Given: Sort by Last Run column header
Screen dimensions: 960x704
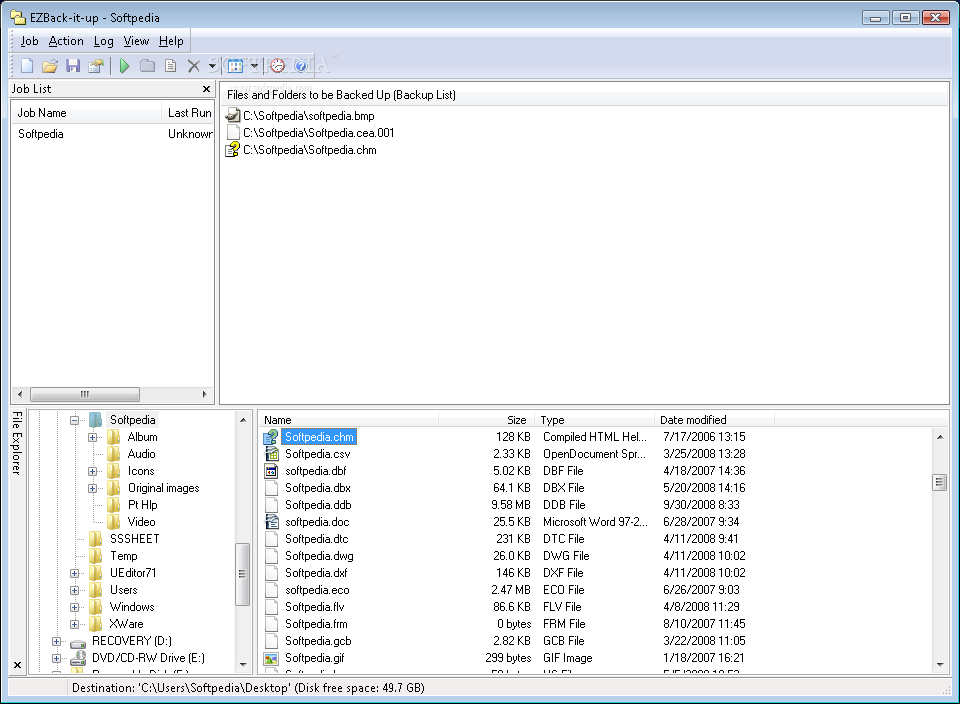Looking at the screenshot, I should point(188,113).
